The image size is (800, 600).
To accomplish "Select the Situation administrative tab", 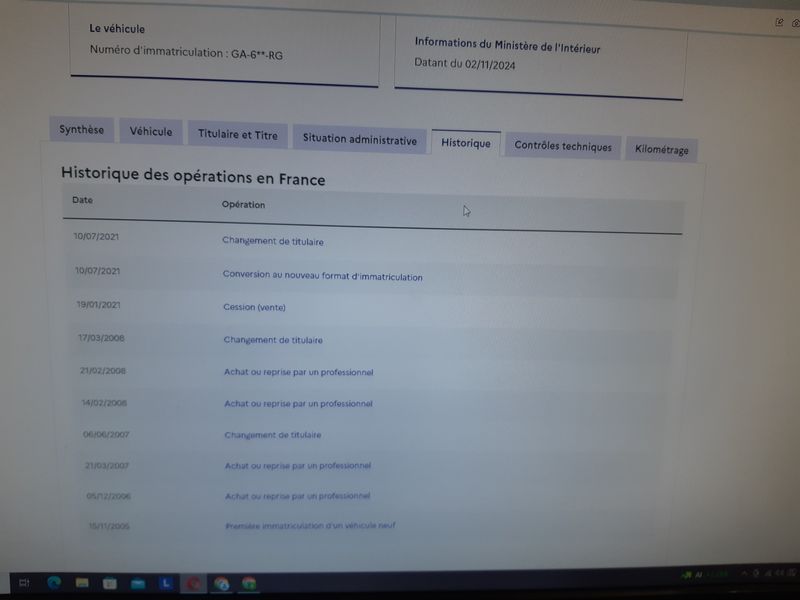I will [360, 139].
